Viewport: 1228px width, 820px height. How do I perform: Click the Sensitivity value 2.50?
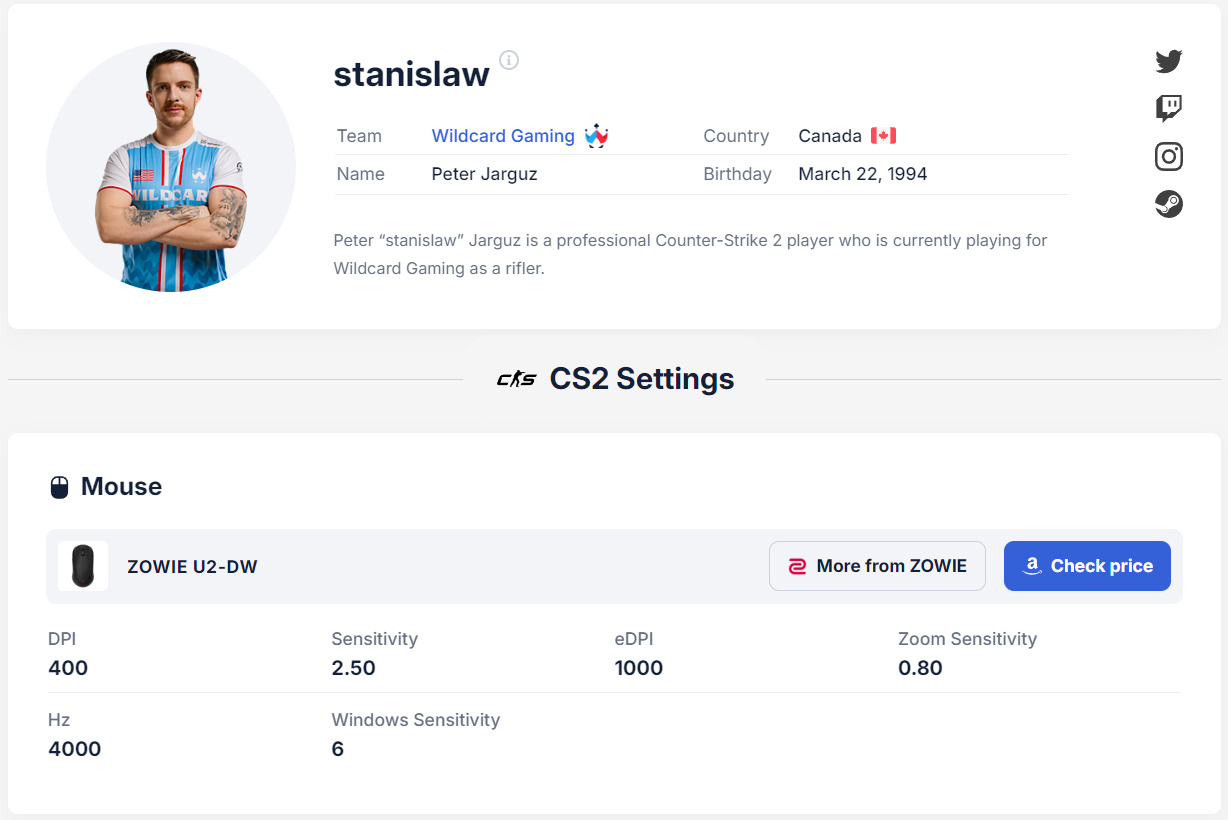353,668
